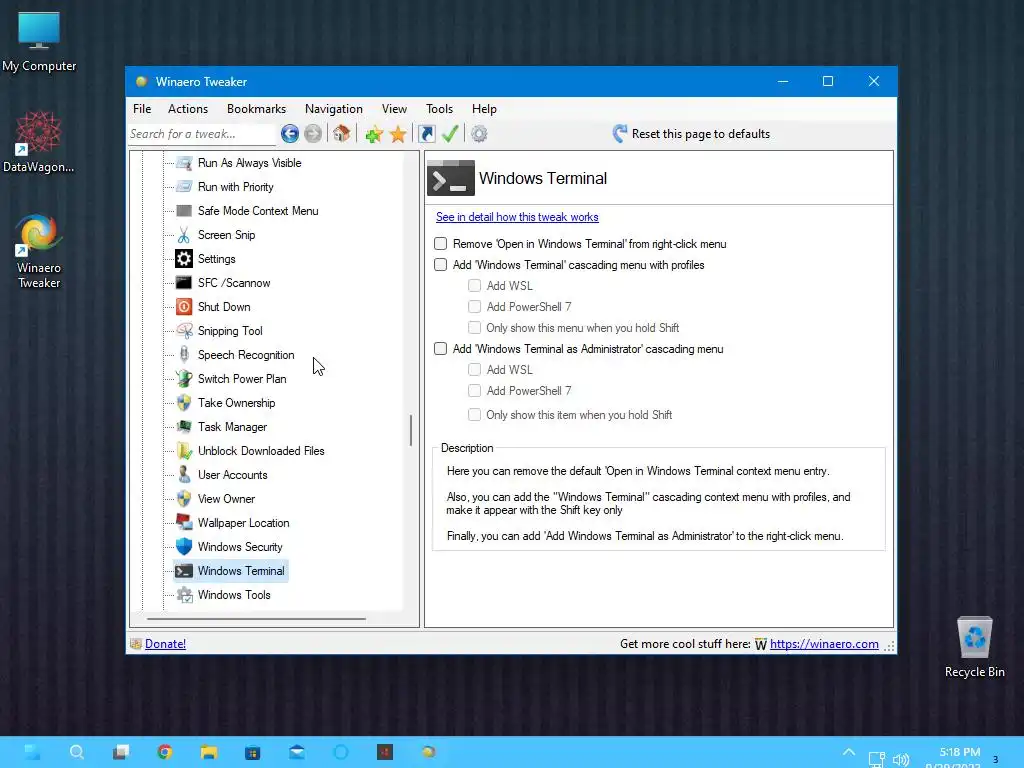Click the Wallpaper Location icon
This screenshot has height=768, width=1024.
(x=184, y=523)
